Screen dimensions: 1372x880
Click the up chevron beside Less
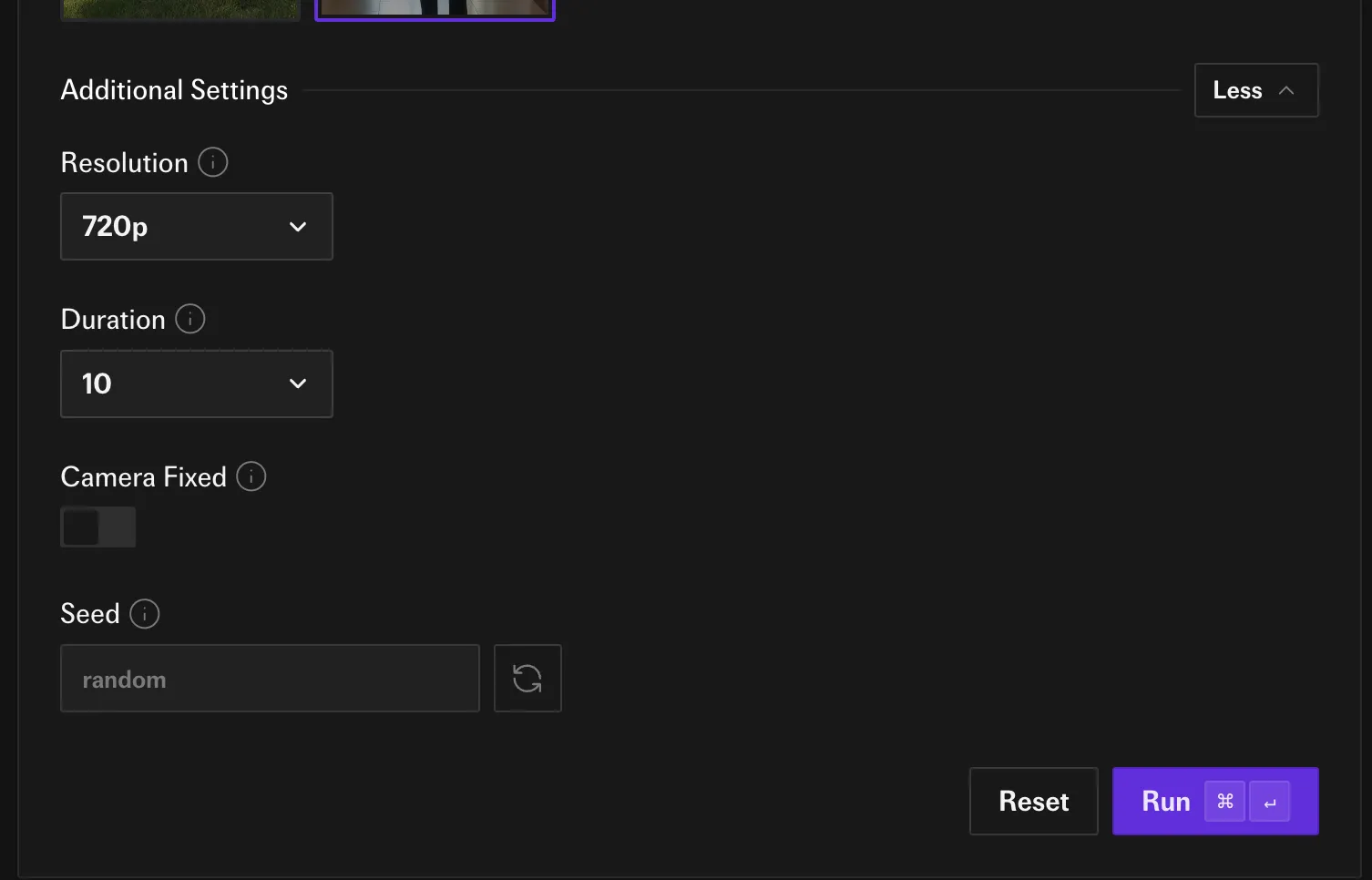tap(1286, 90)
